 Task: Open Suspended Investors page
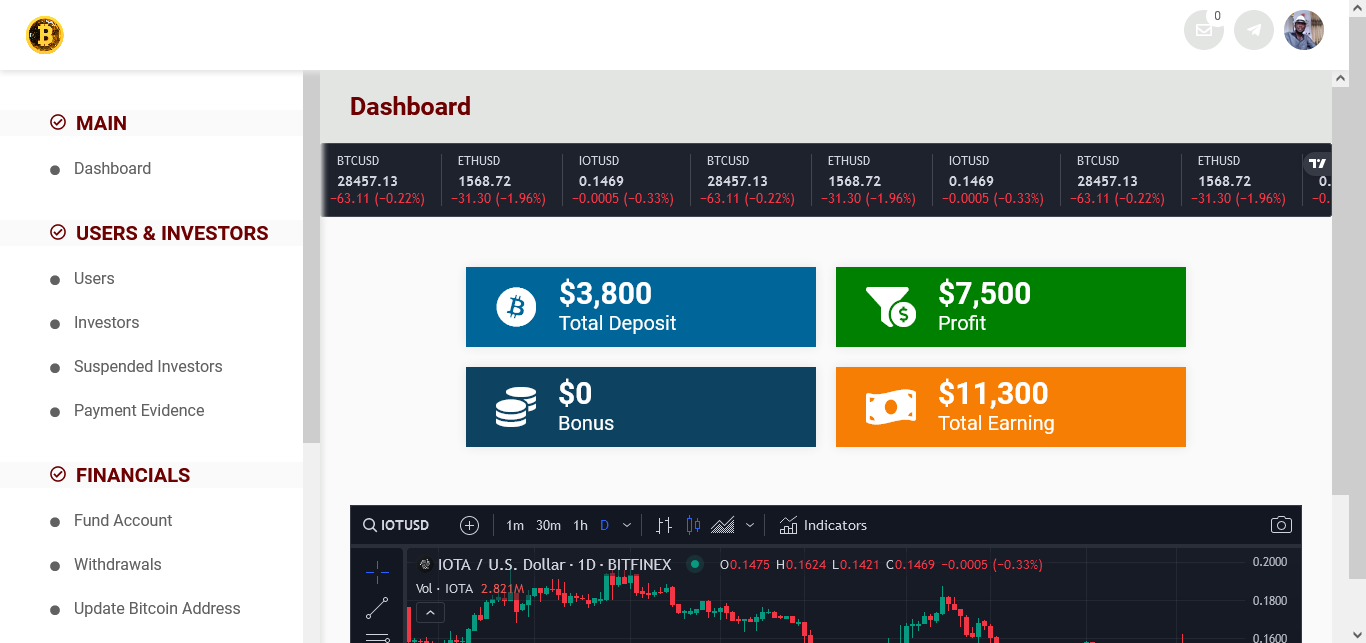click(x=148, y=367)
